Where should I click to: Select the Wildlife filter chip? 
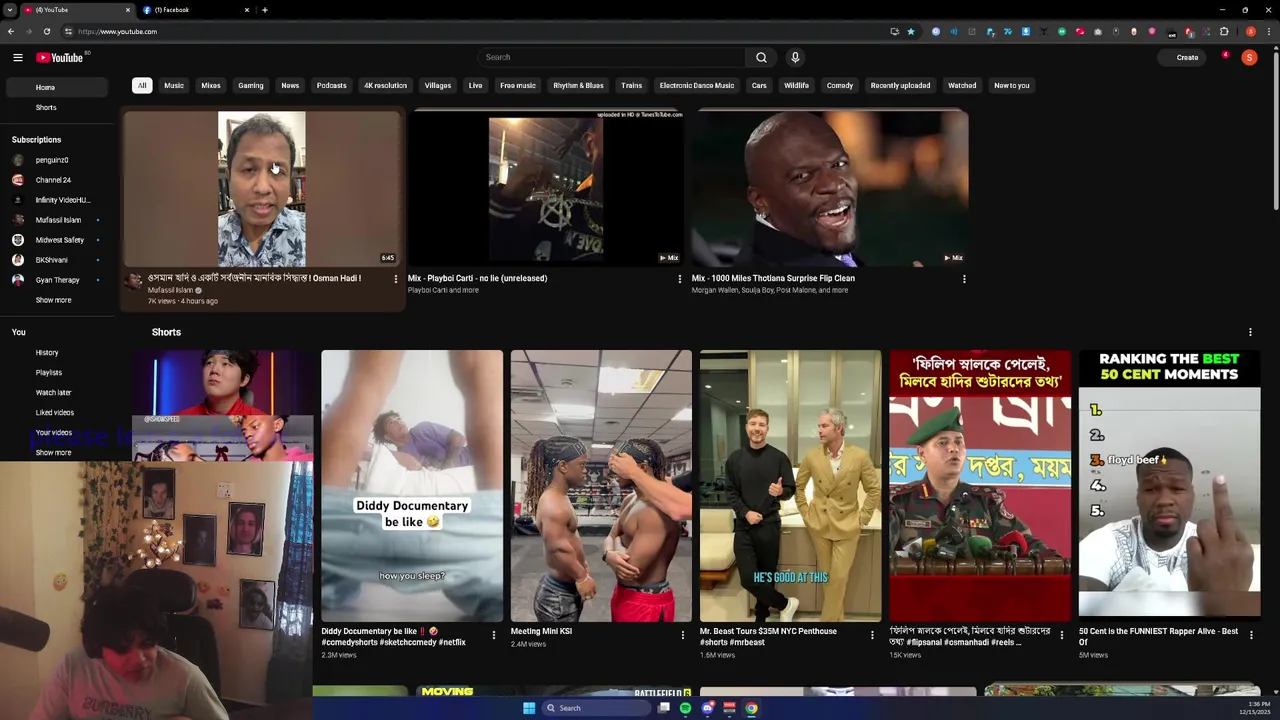pyautogui.click(x=796, y=85)
